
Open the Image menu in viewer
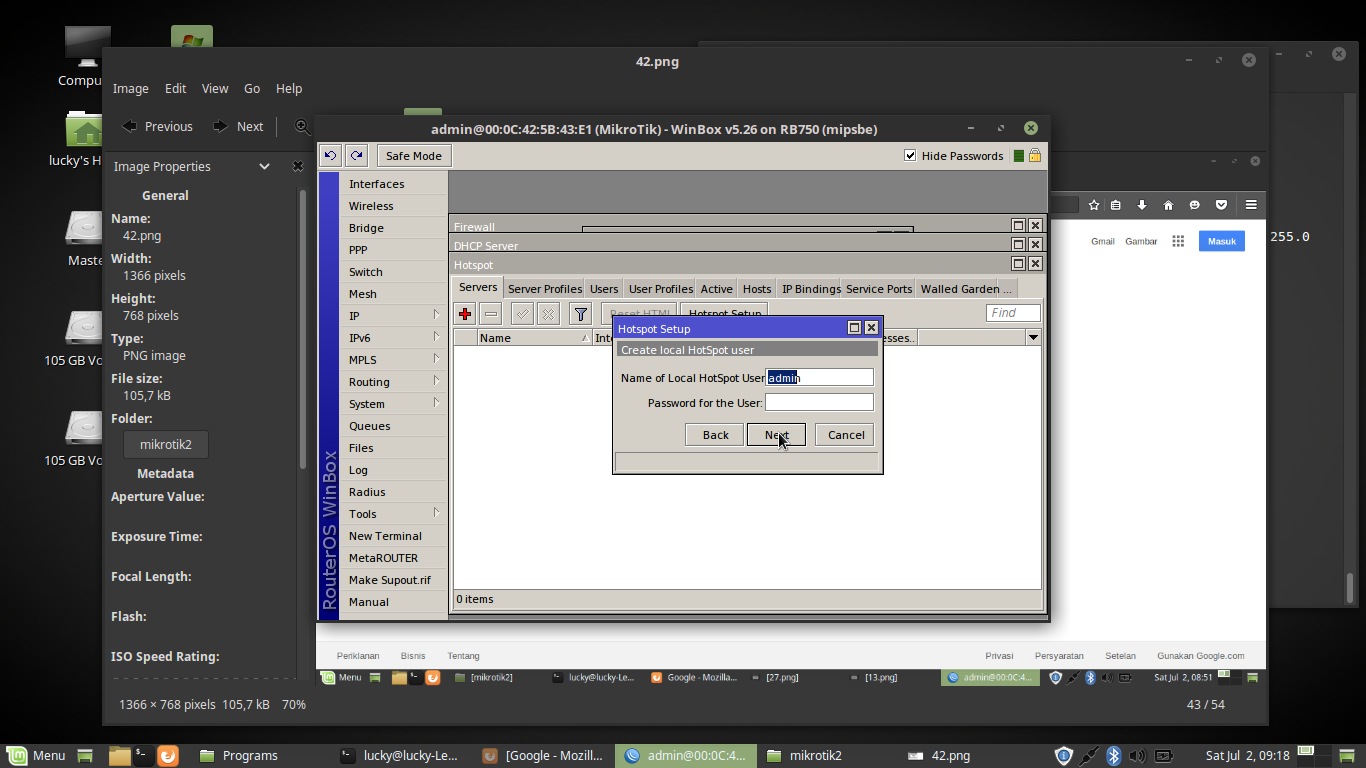(x=130, y=88)
